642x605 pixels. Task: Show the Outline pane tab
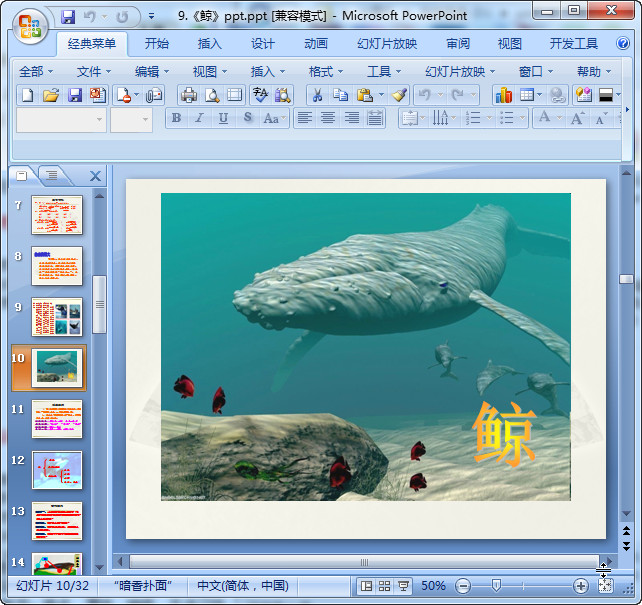pyautogui.click(x=53, y=176)
